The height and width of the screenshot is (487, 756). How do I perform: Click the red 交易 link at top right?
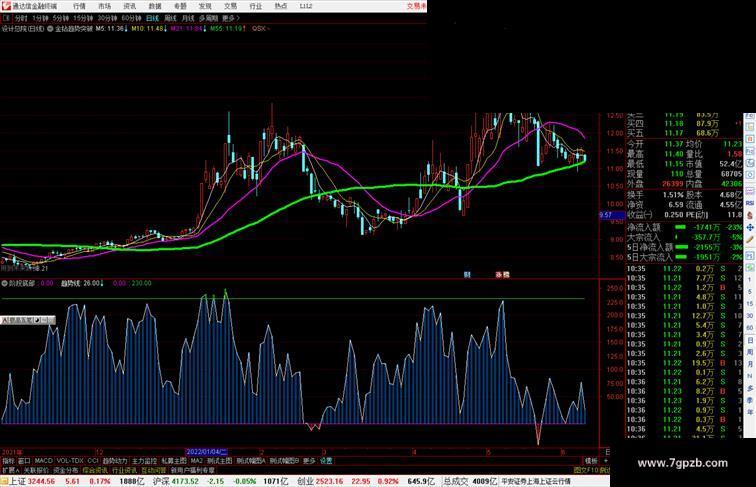(417, 6)
